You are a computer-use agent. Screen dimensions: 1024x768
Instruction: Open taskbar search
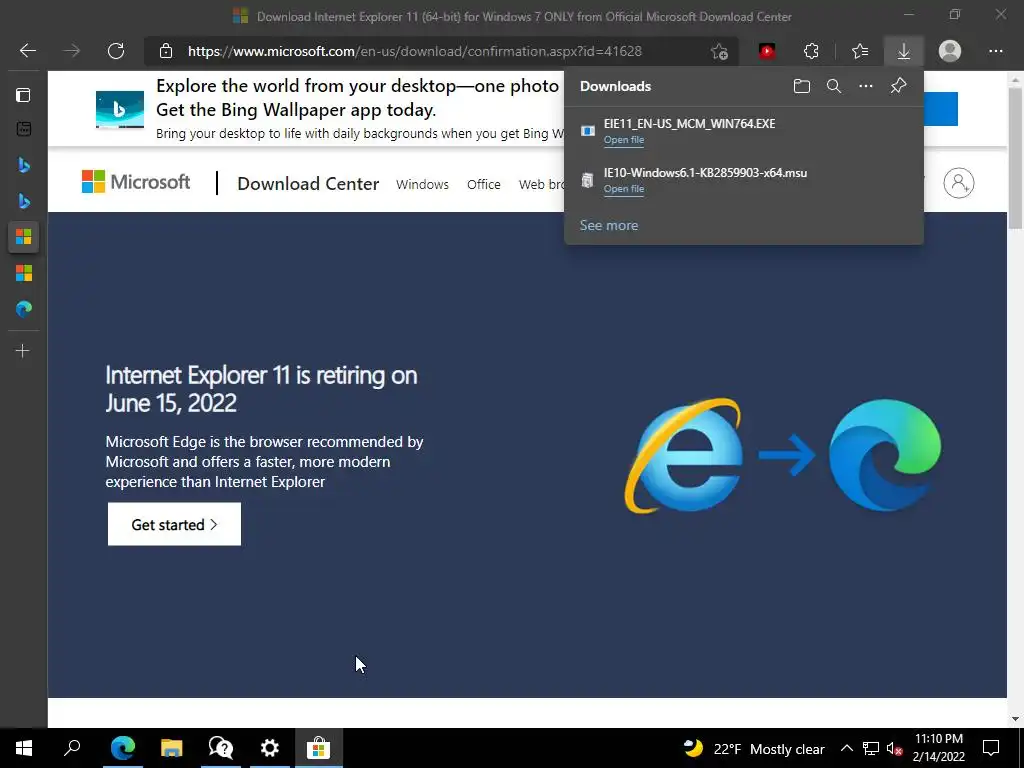tap(72, 748)
